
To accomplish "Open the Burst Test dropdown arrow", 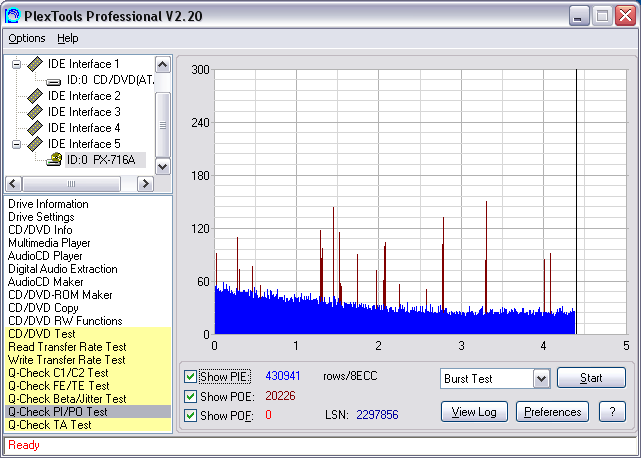I will click(x=541, y=379).
